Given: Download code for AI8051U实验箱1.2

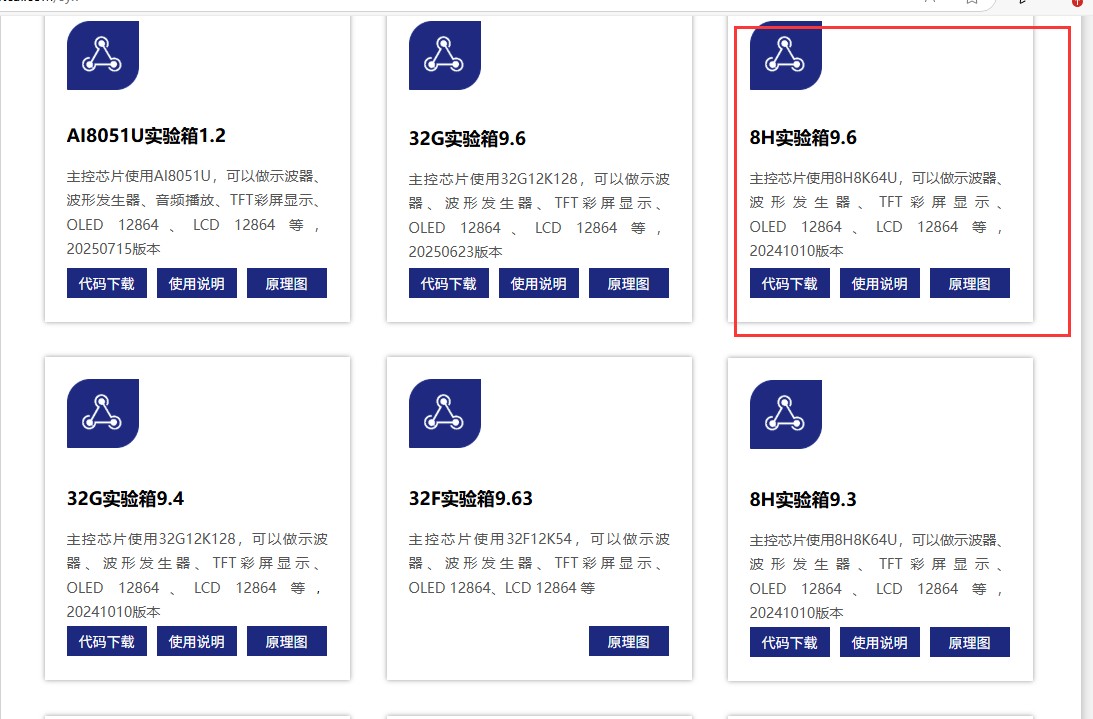Looking at the screenshot, I should (x=107, y=283).
